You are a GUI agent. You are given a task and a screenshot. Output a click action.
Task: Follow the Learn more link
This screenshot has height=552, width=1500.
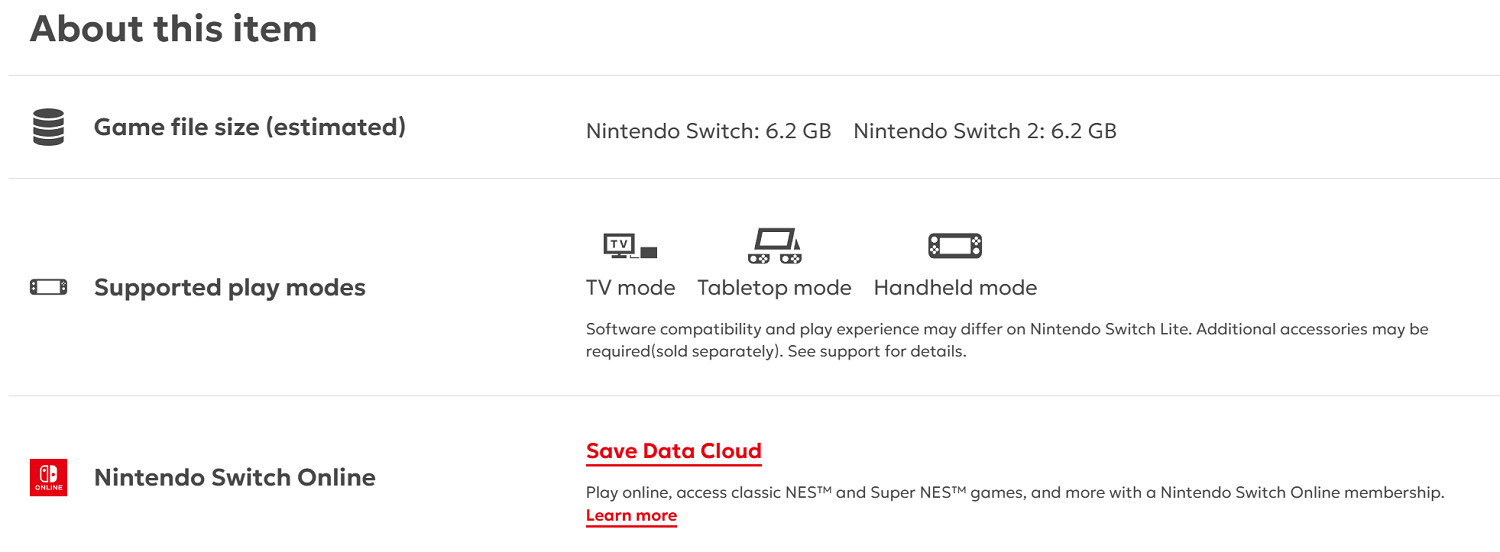631,516
